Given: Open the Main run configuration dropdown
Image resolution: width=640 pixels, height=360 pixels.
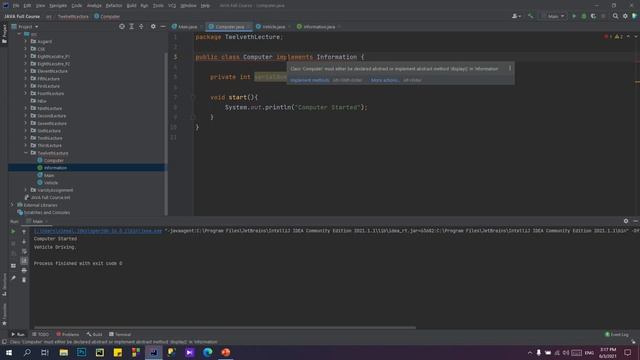Looking at the screenshot, I should tap(553, 16).
